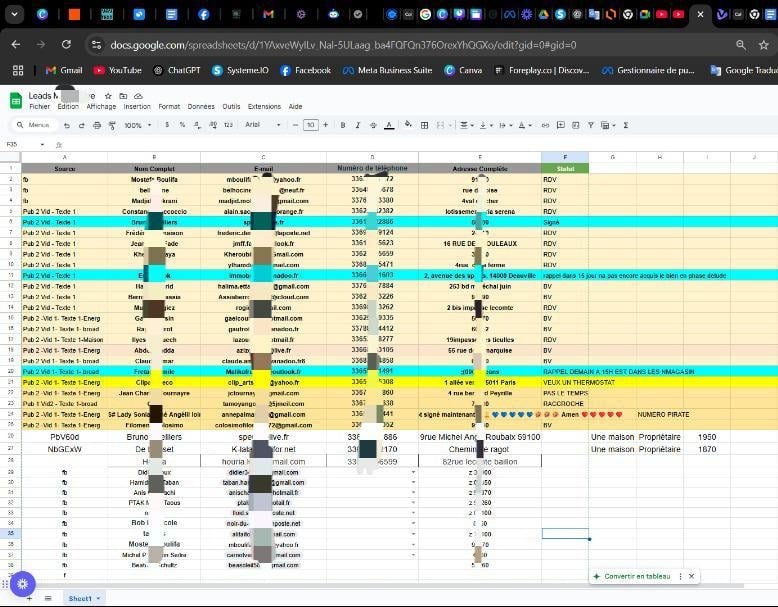Check the cloud save status icon

138,96
